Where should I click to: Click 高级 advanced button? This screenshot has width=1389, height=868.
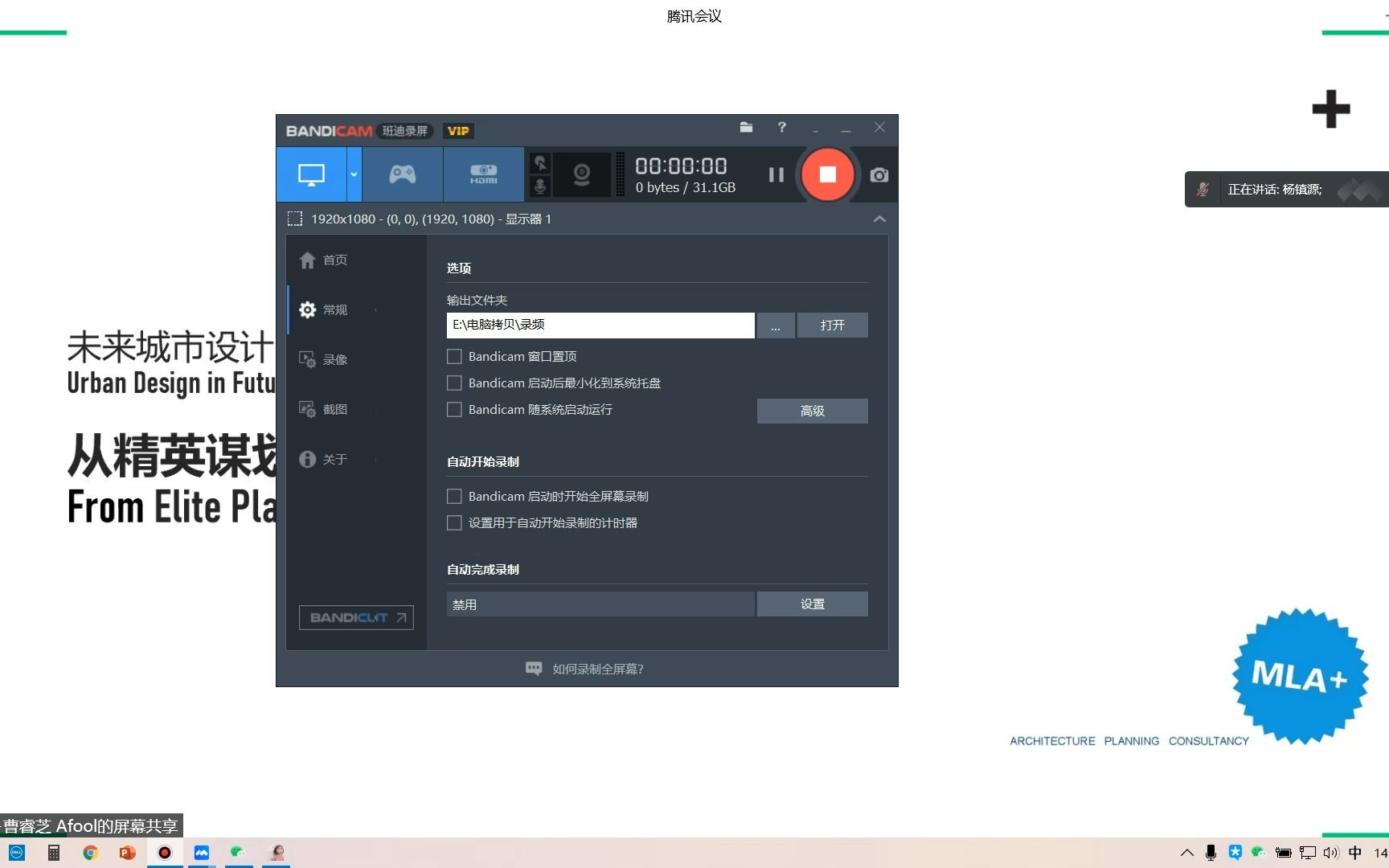click(x=813, y=411)
